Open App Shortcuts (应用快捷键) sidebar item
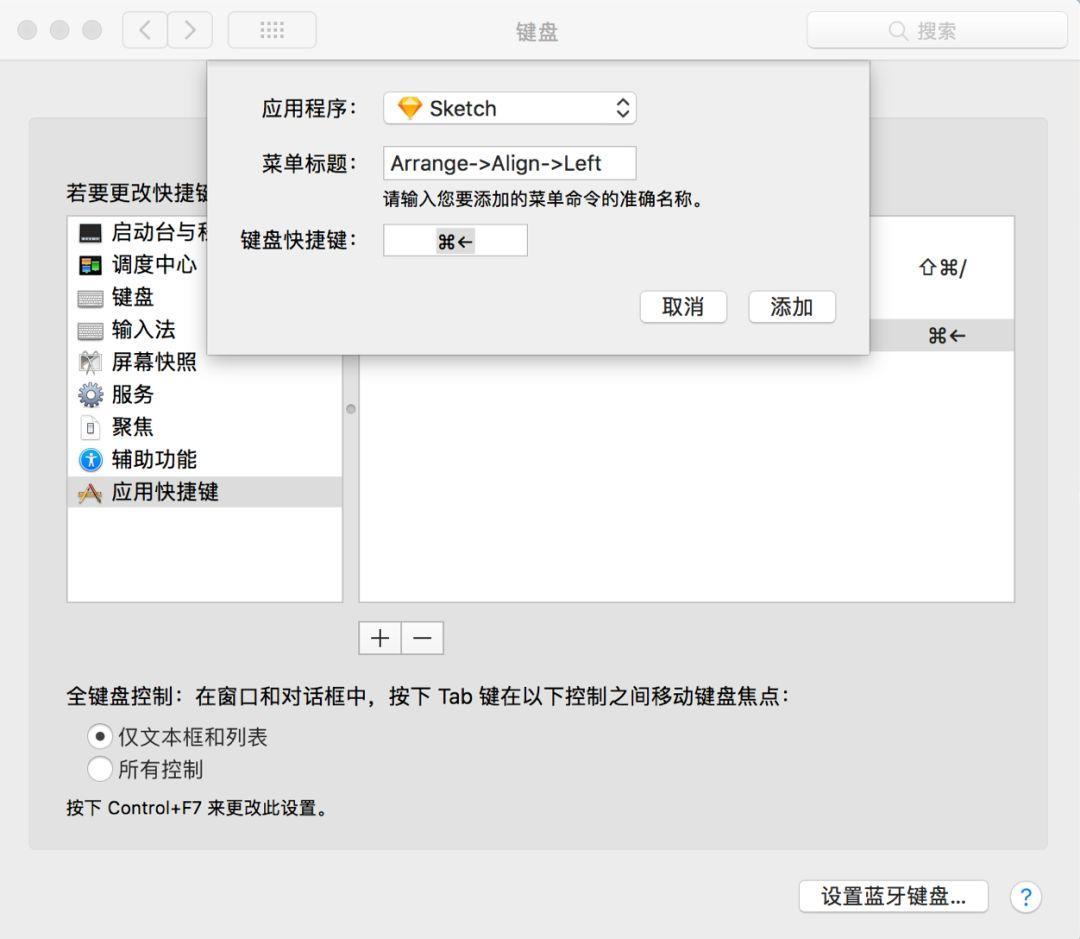 coord(205,492)
